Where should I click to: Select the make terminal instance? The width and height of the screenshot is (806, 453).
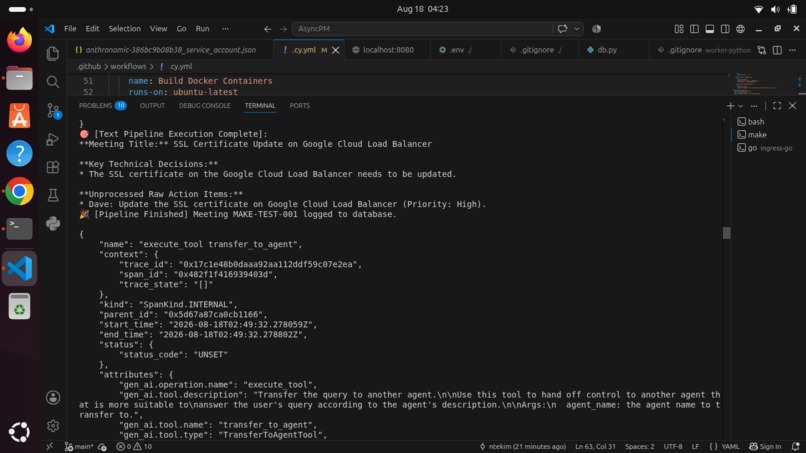point(757,135)
